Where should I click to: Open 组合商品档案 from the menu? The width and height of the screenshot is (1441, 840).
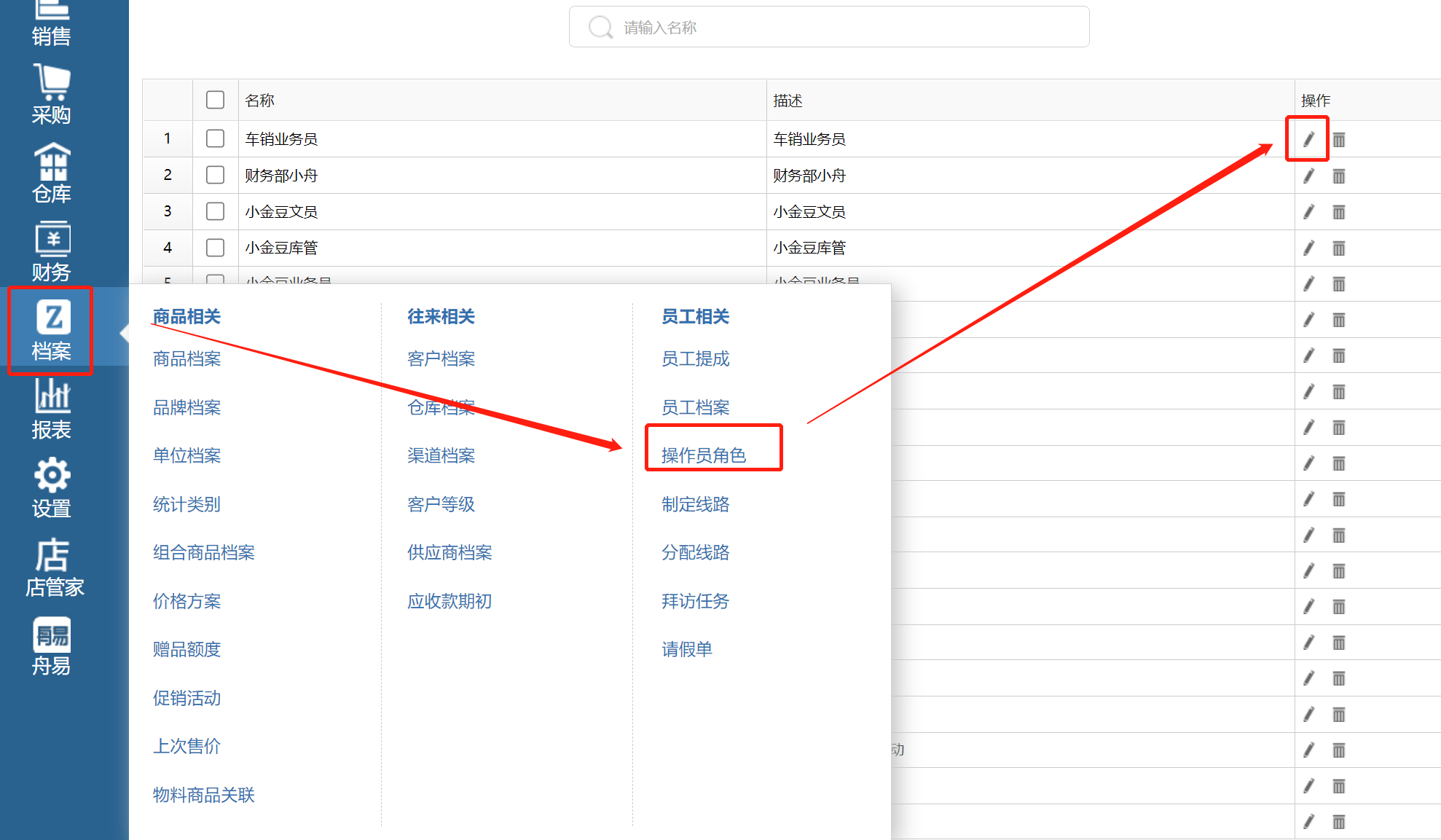pos(204,552)
